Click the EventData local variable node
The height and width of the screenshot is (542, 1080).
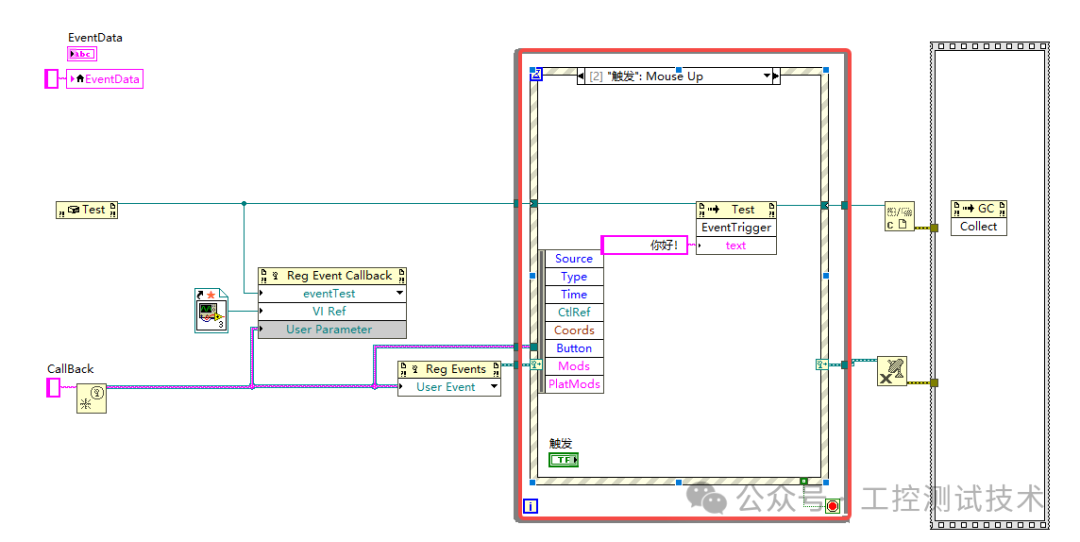pyautogui.click(x=105, y=79)
